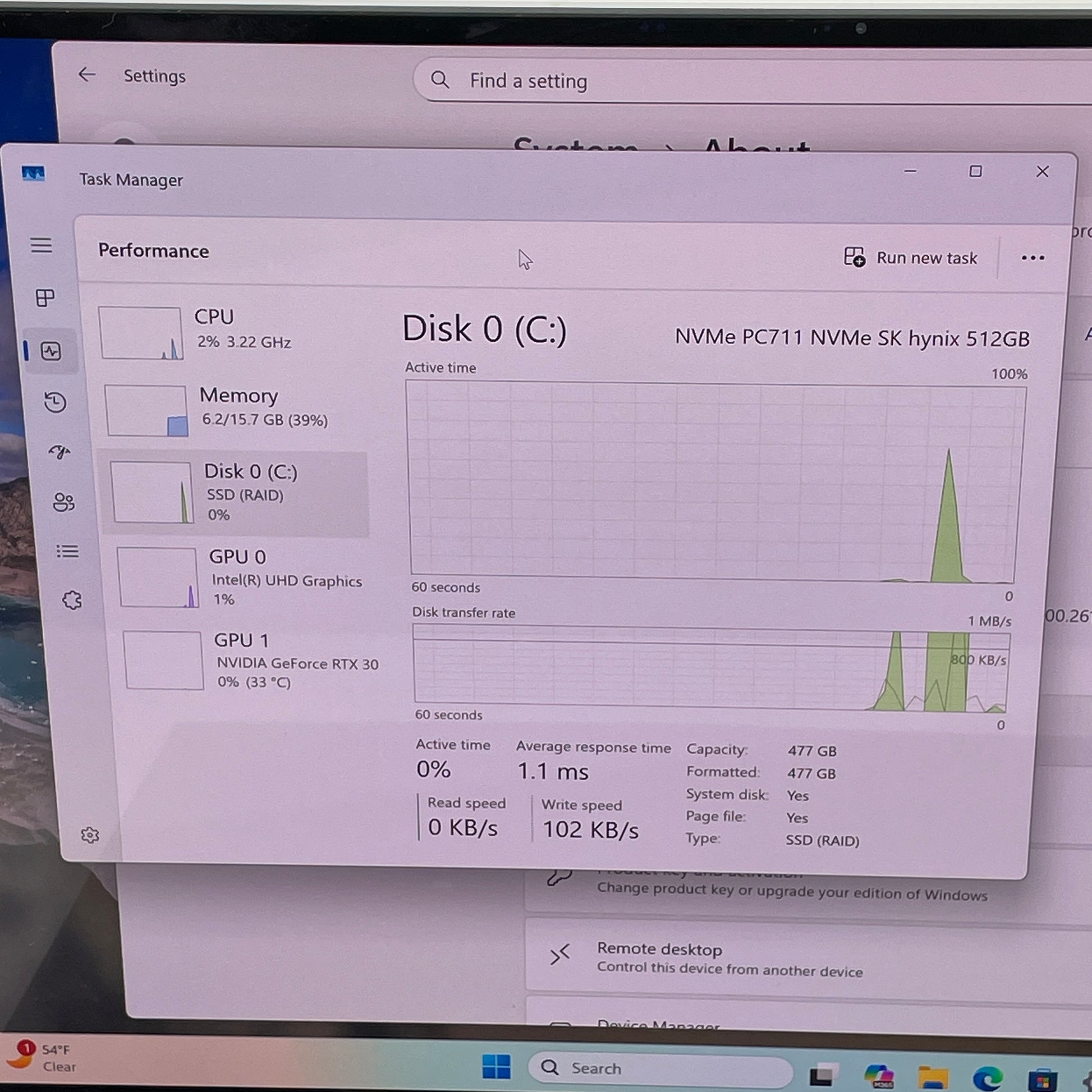Open the App history sidebar icon
The image size is (1092, 1092).
55,402
